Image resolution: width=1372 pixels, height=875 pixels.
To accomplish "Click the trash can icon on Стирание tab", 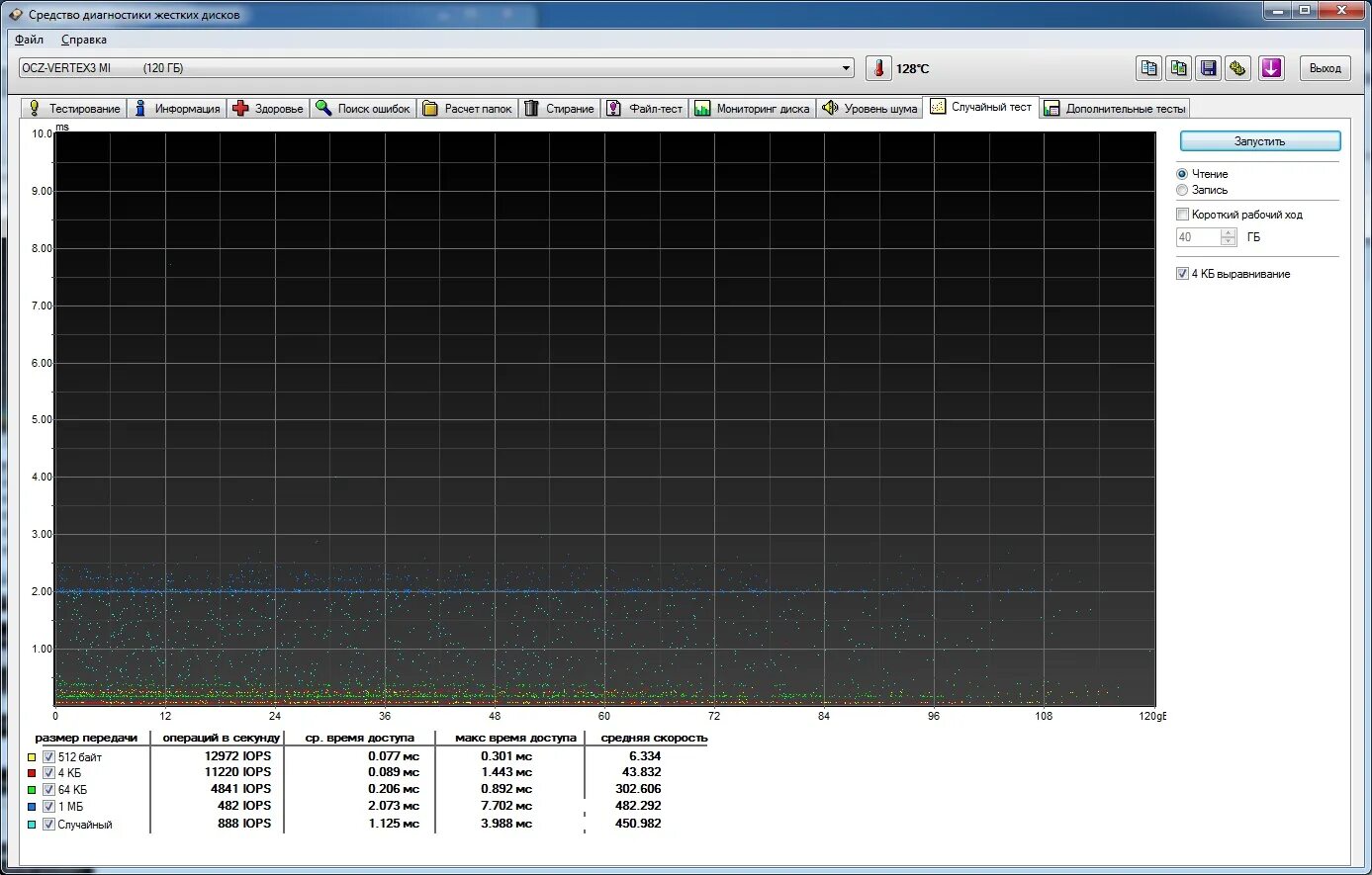I will point(532,109).
